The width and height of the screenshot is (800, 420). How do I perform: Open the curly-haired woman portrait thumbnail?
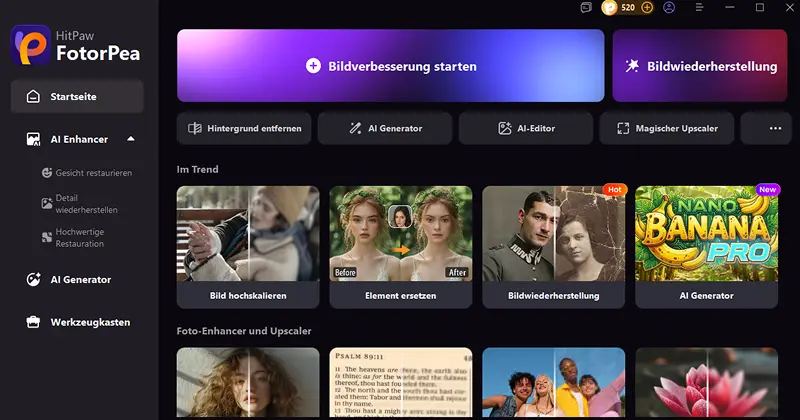[x=248, y=383]
